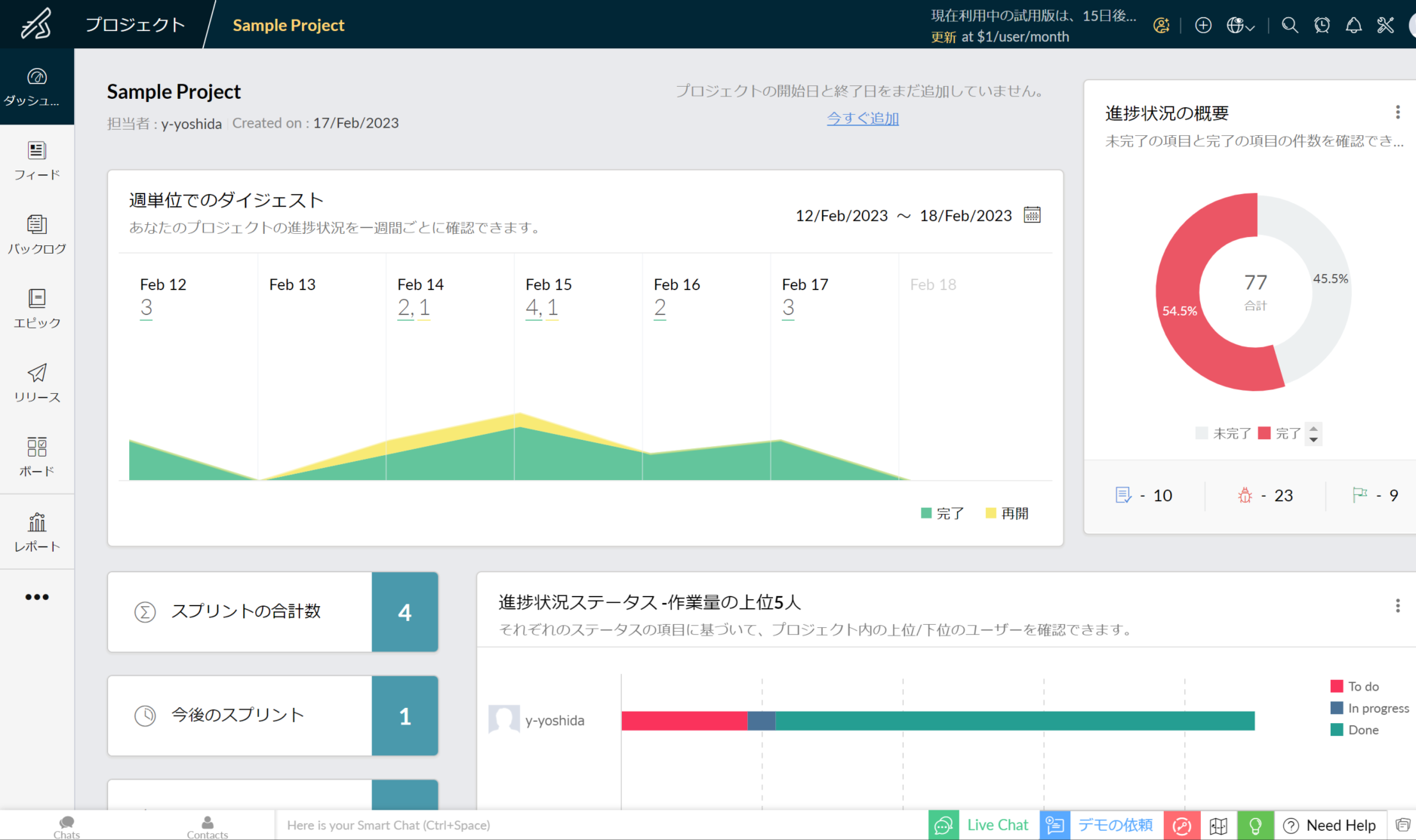Open notifications via the bell icon
This screenshot has width=1416, height=840.
coord(1354,25)
